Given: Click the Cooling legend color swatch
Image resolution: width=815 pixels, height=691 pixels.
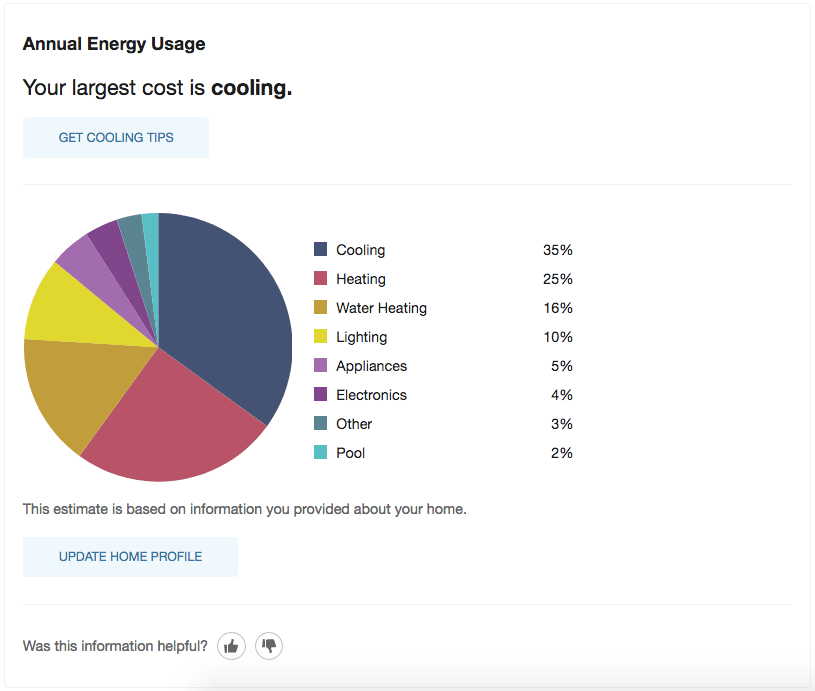Looking at the screenshot, I should click(x=320, y=249).
